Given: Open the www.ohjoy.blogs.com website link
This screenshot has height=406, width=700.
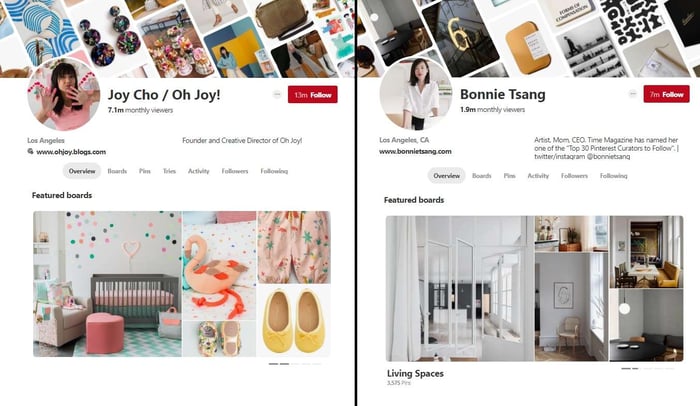Looking at the screenshot, I should [71, 152].
